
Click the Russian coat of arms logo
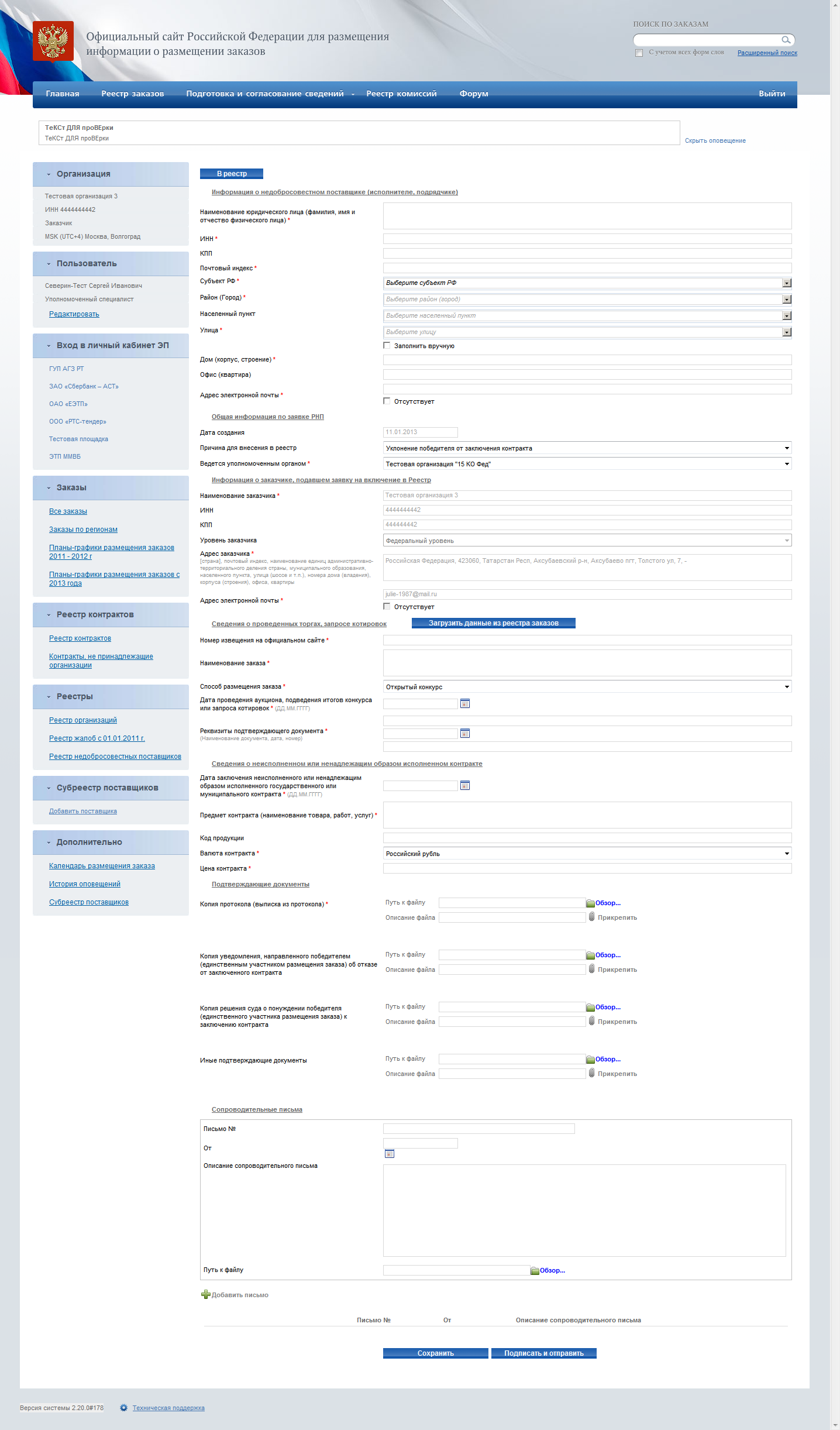[x=53, y=41]
